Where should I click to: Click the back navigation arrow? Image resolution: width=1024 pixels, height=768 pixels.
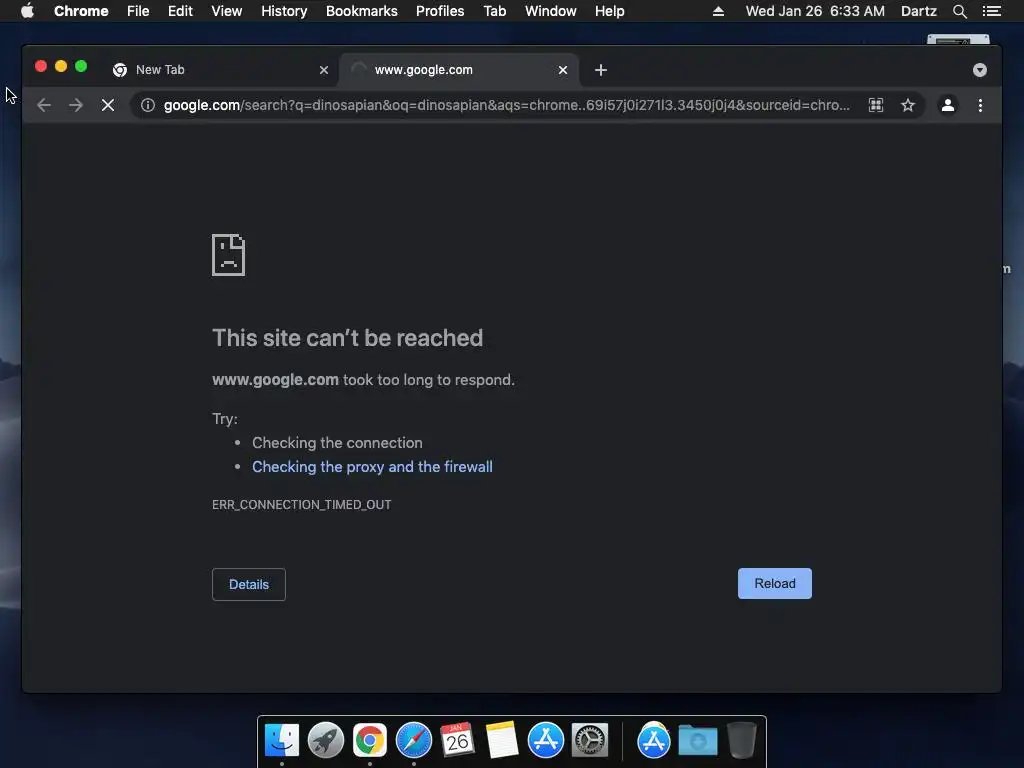[x=44, y=105]
